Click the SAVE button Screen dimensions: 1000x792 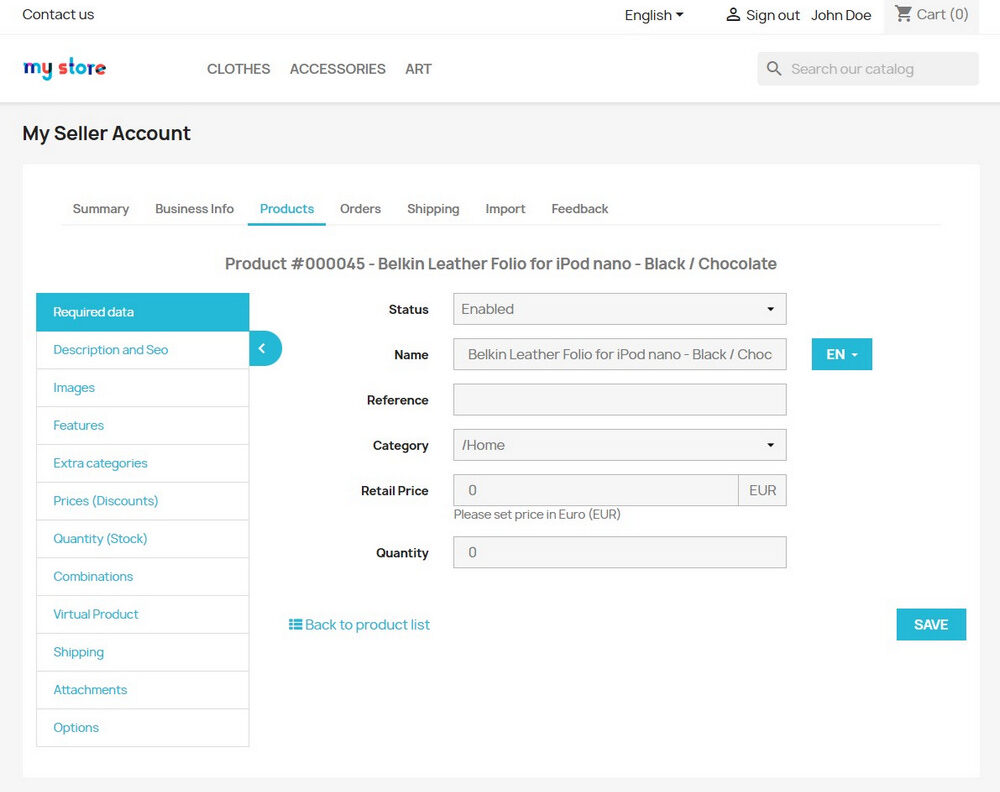[931, 624]
